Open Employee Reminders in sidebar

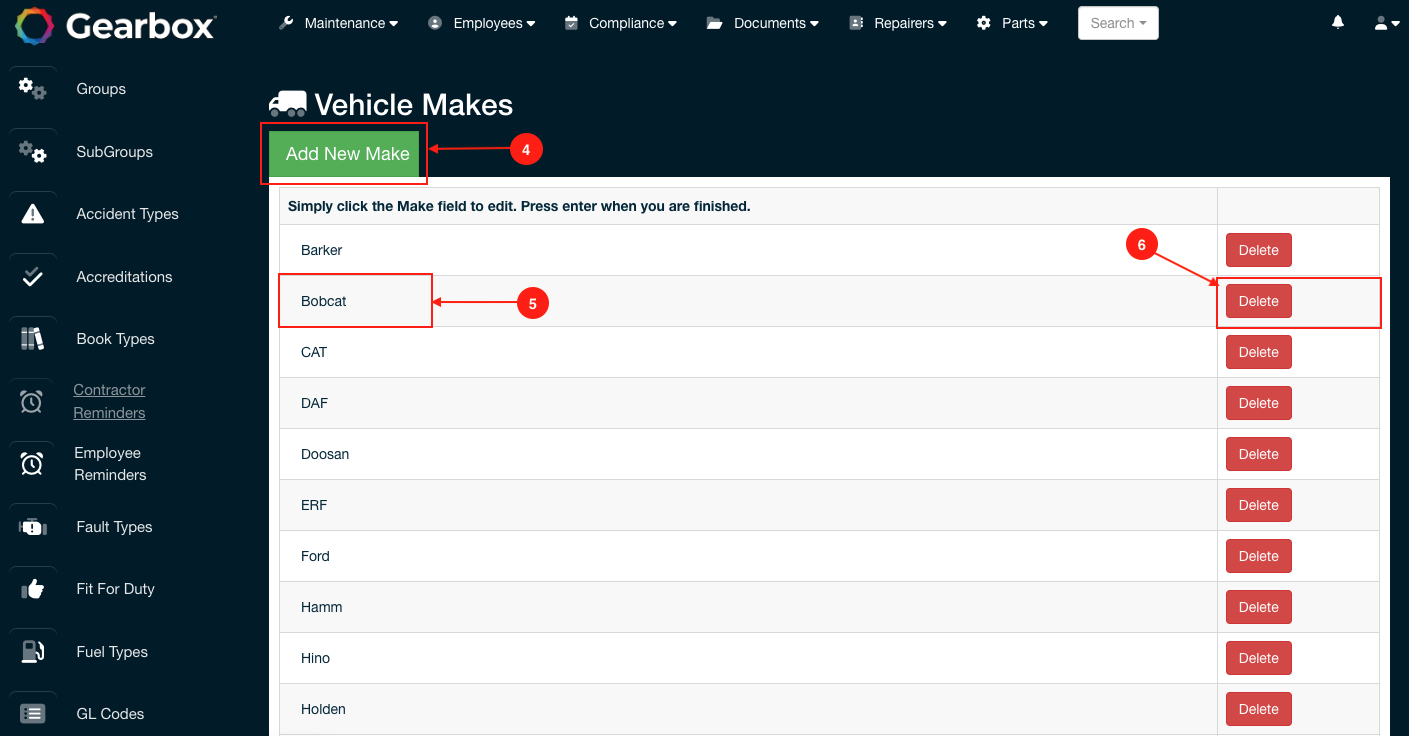tap(110, 464)
